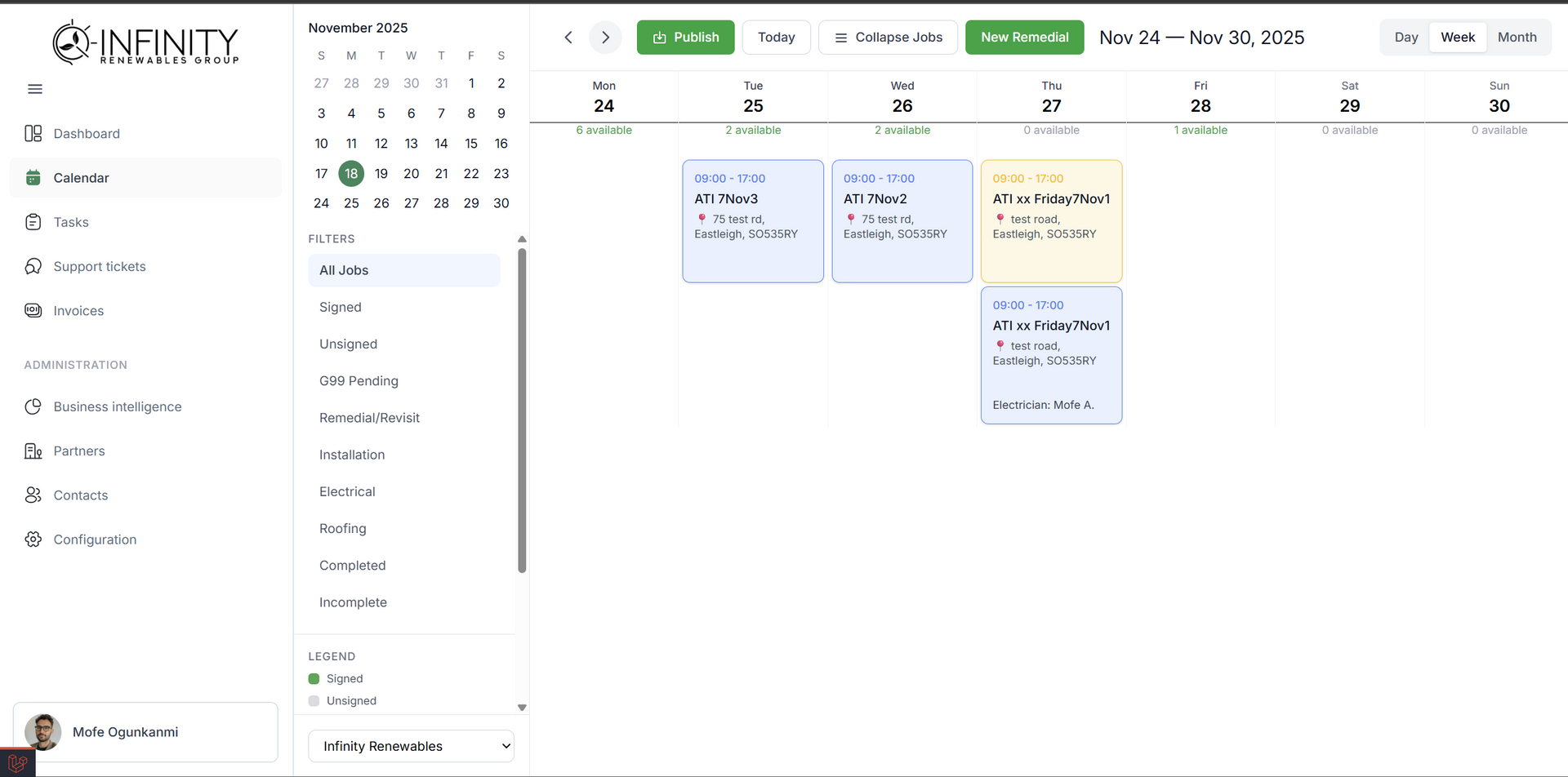The image size is (1568, 777).
Task: Open the ATI 7Nov3 job card on Tuesday
Action: pyautogui.click(x=752, y=220)
